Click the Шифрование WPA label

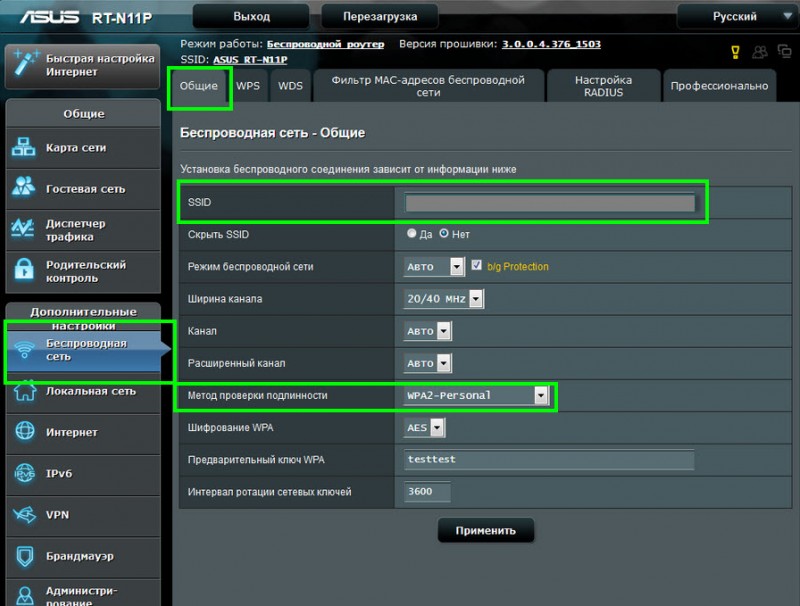(230, 428)
